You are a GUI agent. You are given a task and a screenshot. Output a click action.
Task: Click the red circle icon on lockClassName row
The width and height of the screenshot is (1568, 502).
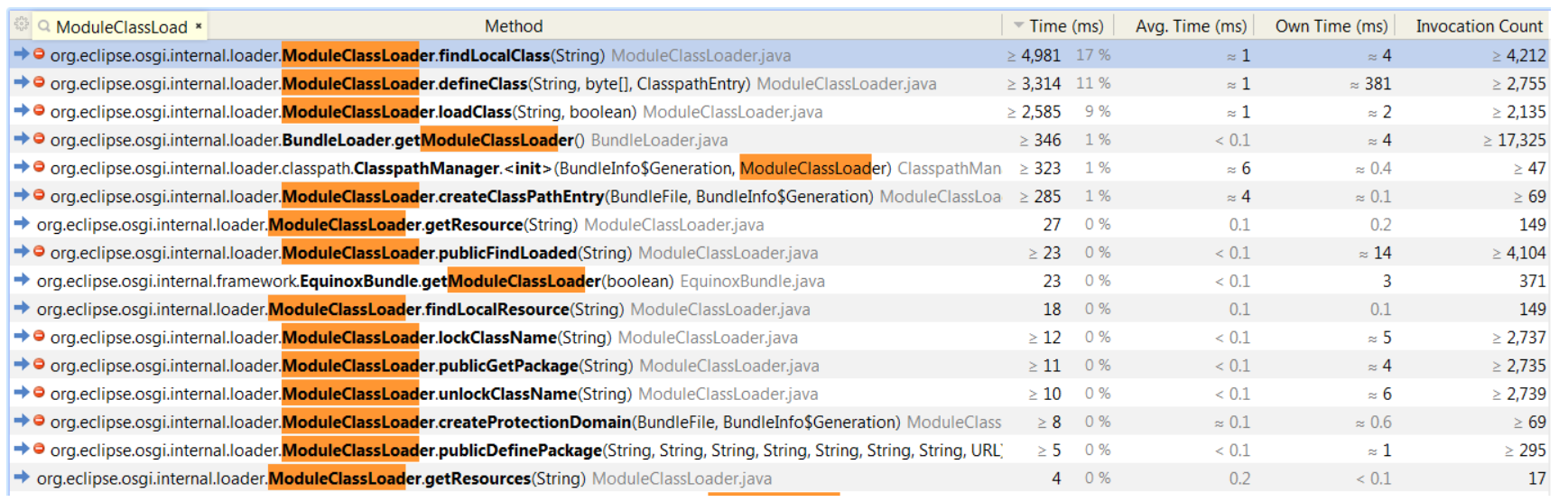(39, 337)
